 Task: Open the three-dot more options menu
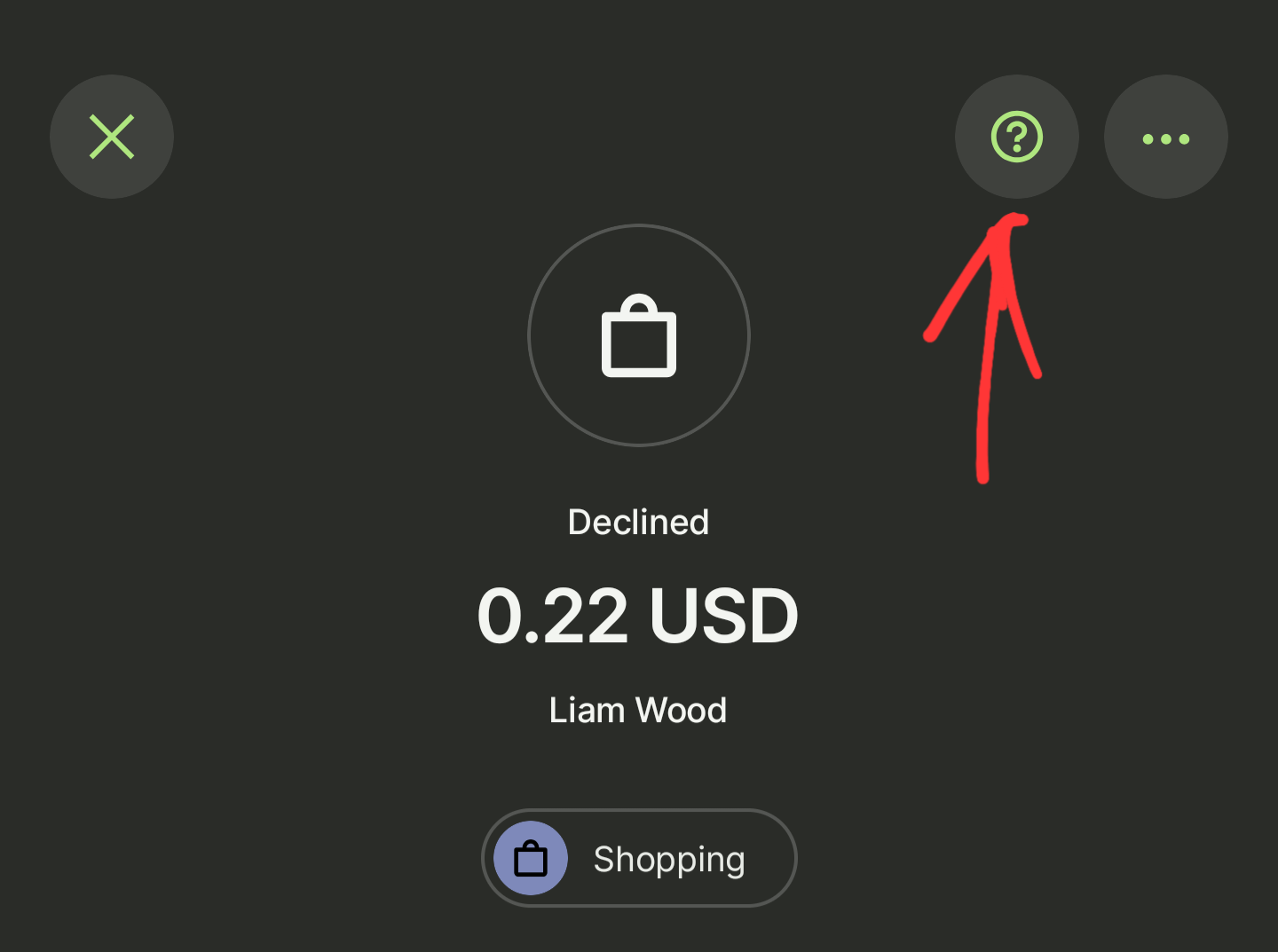click(1165, 137)
